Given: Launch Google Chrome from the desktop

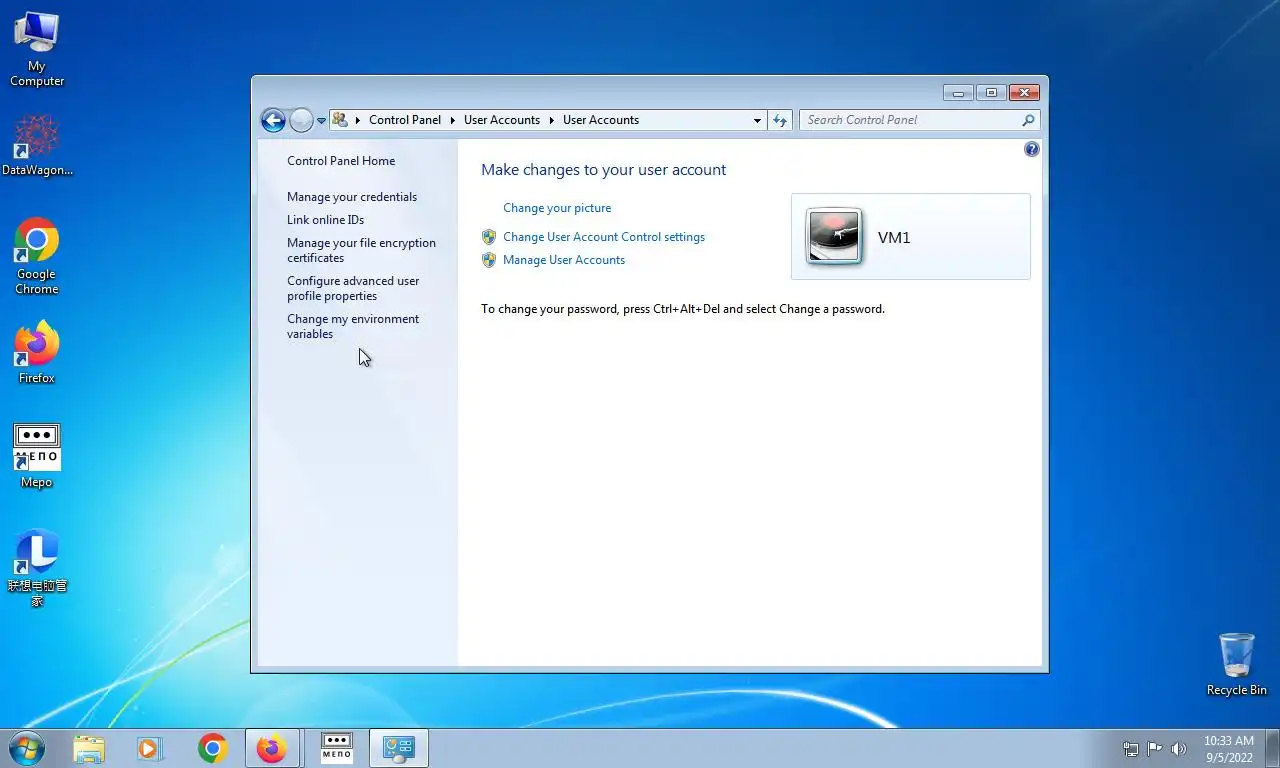Looking at the screenshot, I should pyautogui.click(x=37, y=257).
